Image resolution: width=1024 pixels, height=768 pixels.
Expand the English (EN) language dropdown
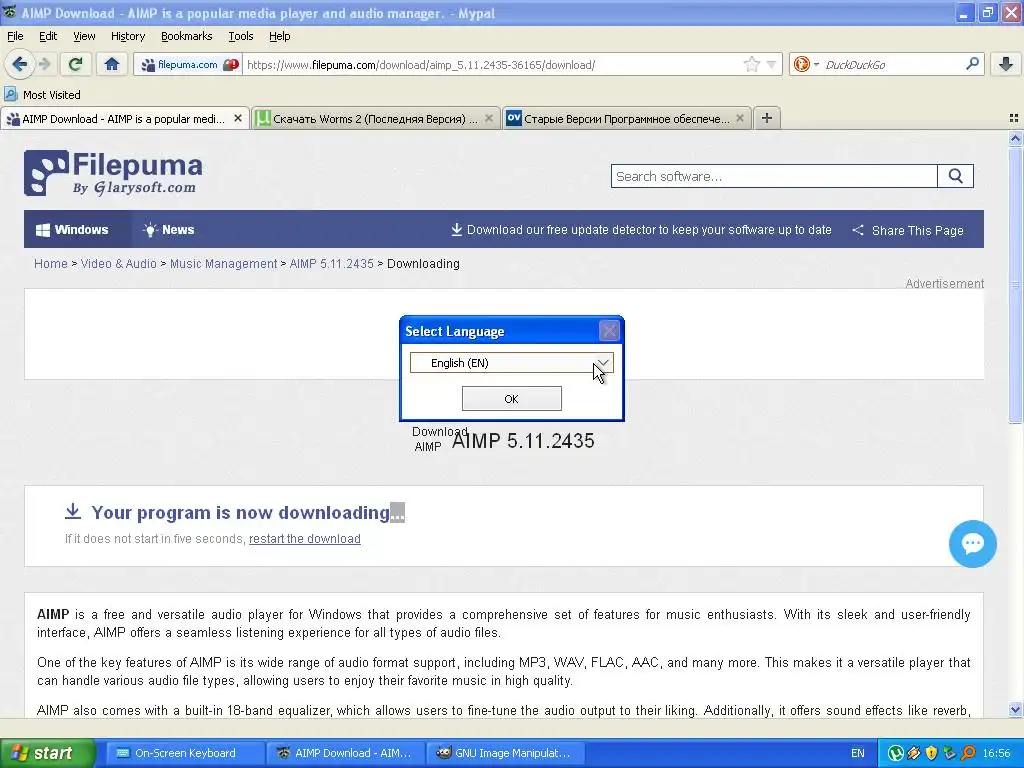pos(511,362)
